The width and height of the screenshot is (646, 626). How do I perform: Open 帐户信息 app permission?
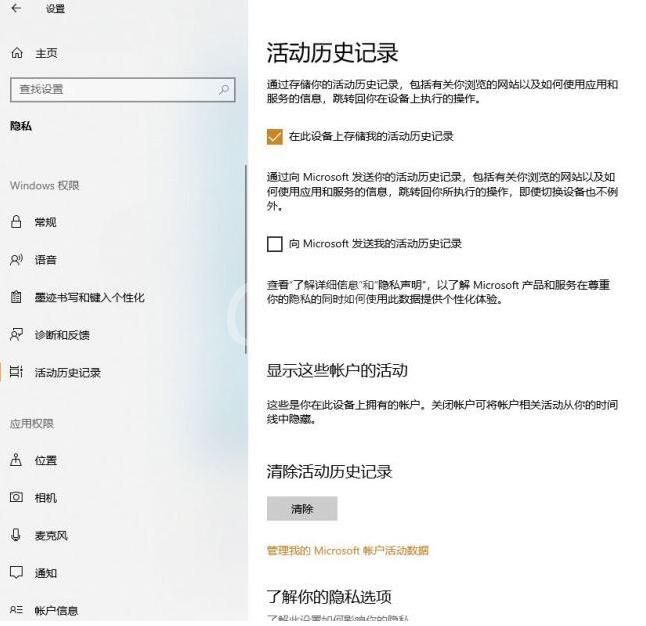(56, 610)
